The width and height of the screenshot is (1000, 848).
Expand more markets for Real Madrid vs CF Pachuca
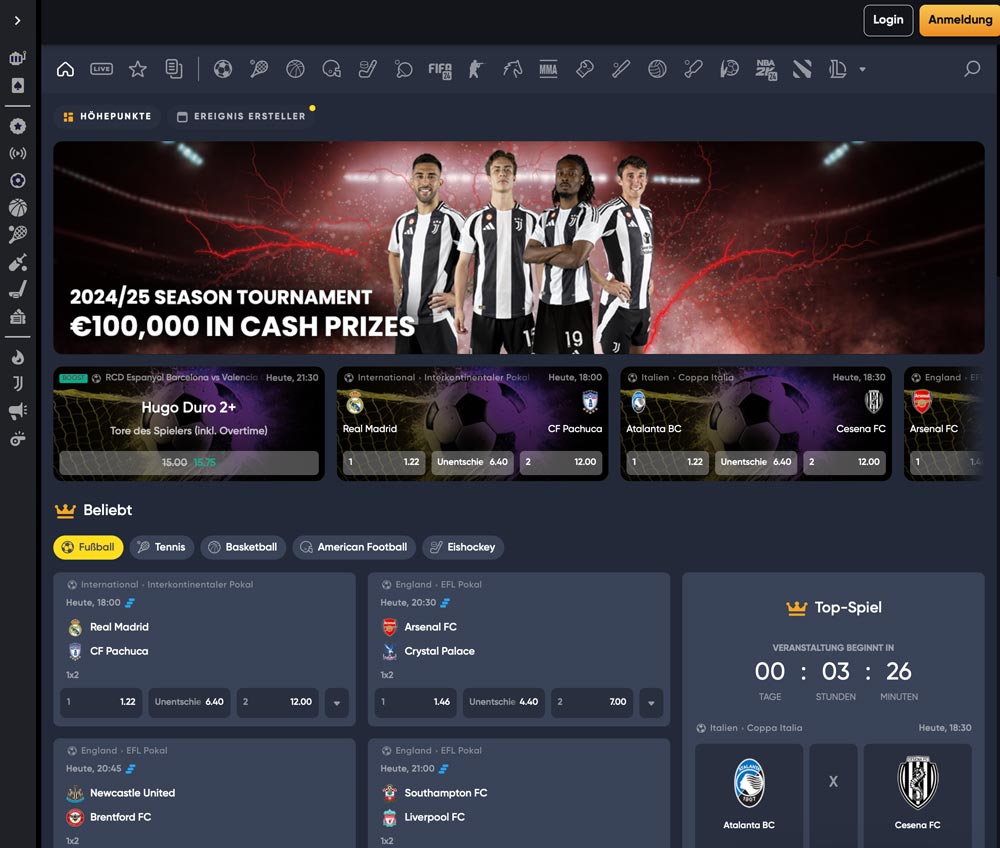tap(337, 703)
